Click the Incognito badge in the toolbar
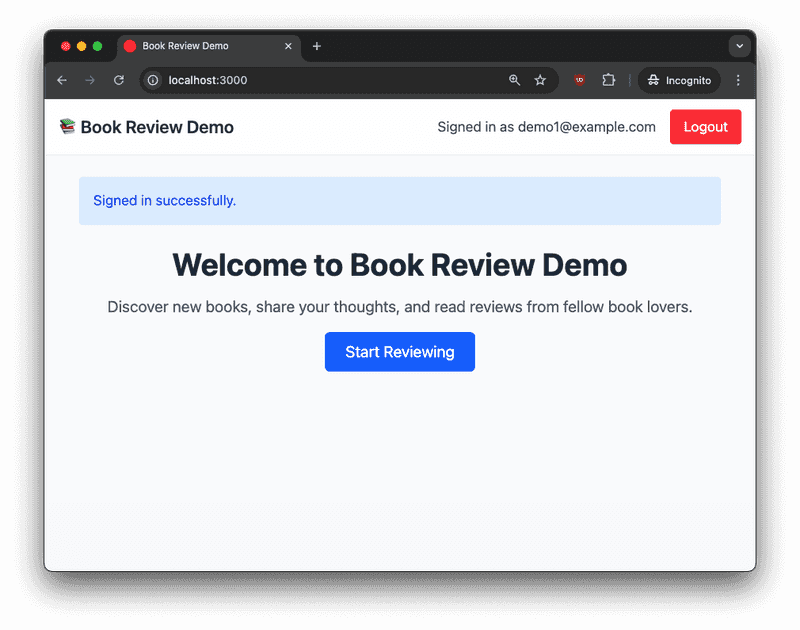Image resolution: width=800 pixels, height=630 pixels. tap(679, 80)
